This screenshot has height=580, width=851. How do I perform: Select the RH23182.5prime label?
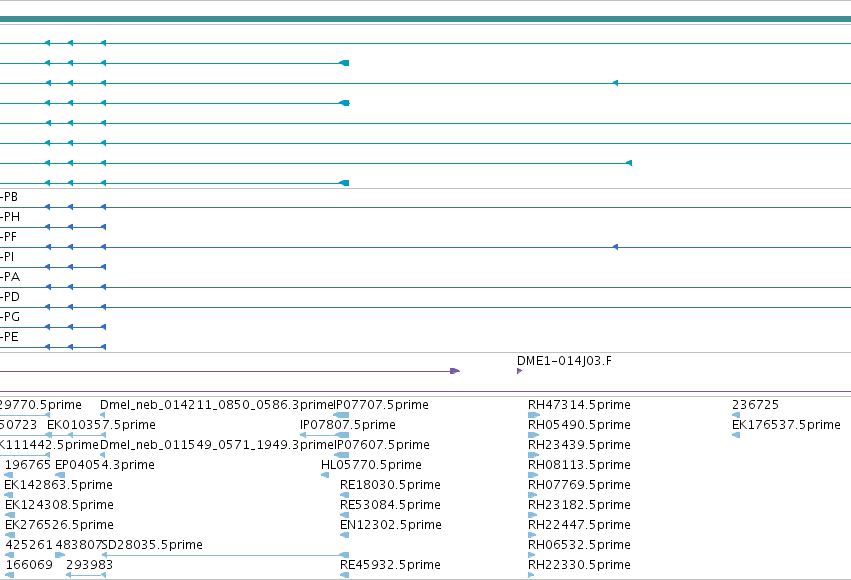point(579,505)
